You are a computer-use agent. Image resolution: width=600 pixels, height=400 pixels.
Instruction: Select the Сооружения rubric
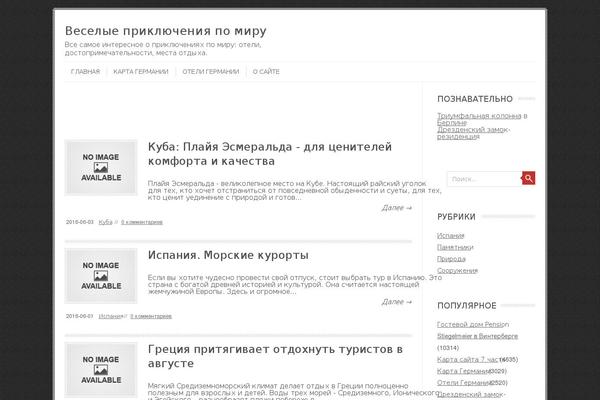tap(457, 270)
